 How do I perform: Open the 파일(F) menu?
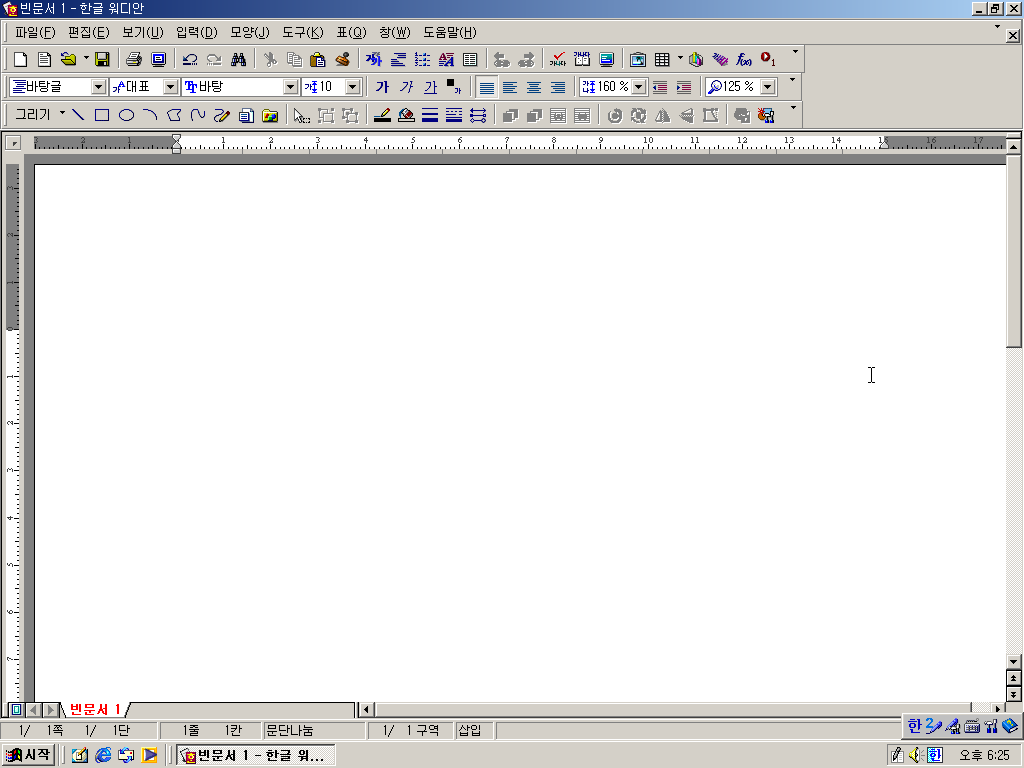click(35, 32)
